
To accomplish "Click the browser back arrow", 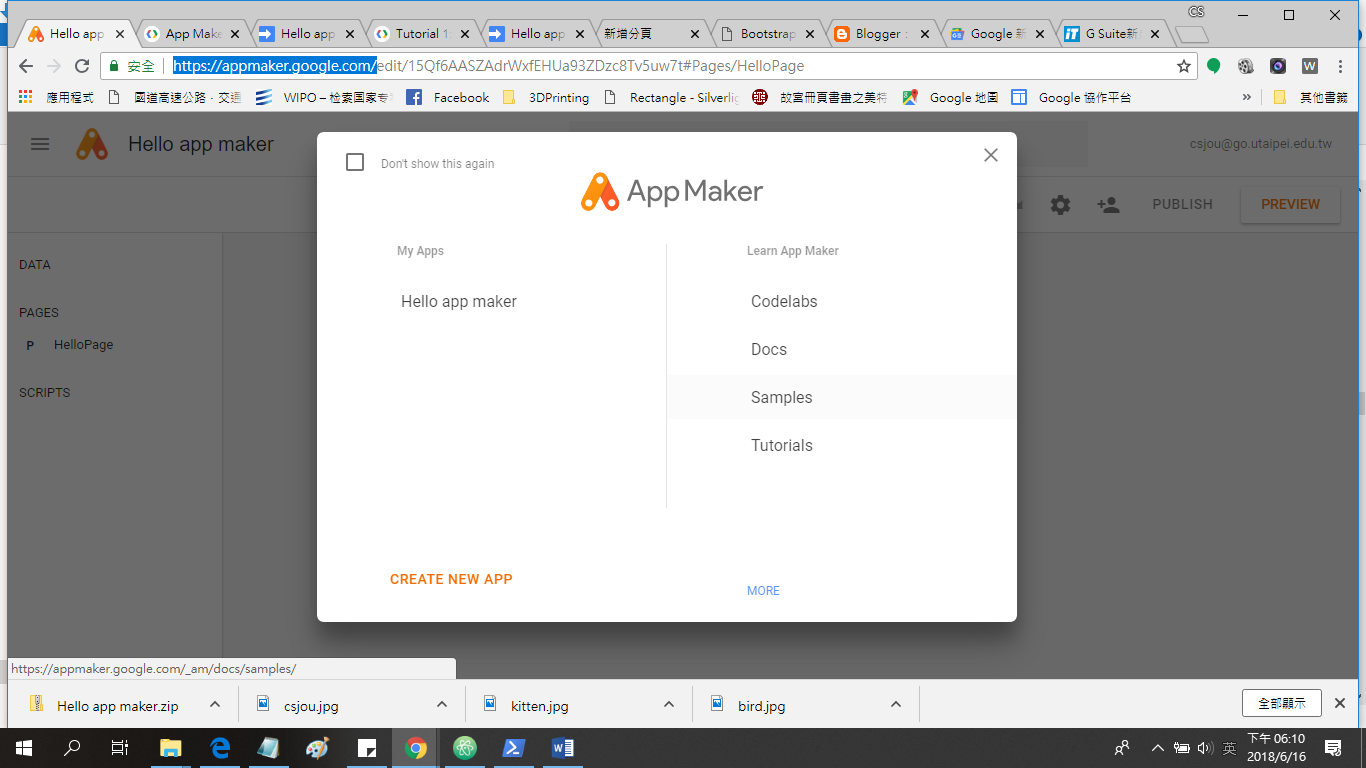I will click(26, 66).
